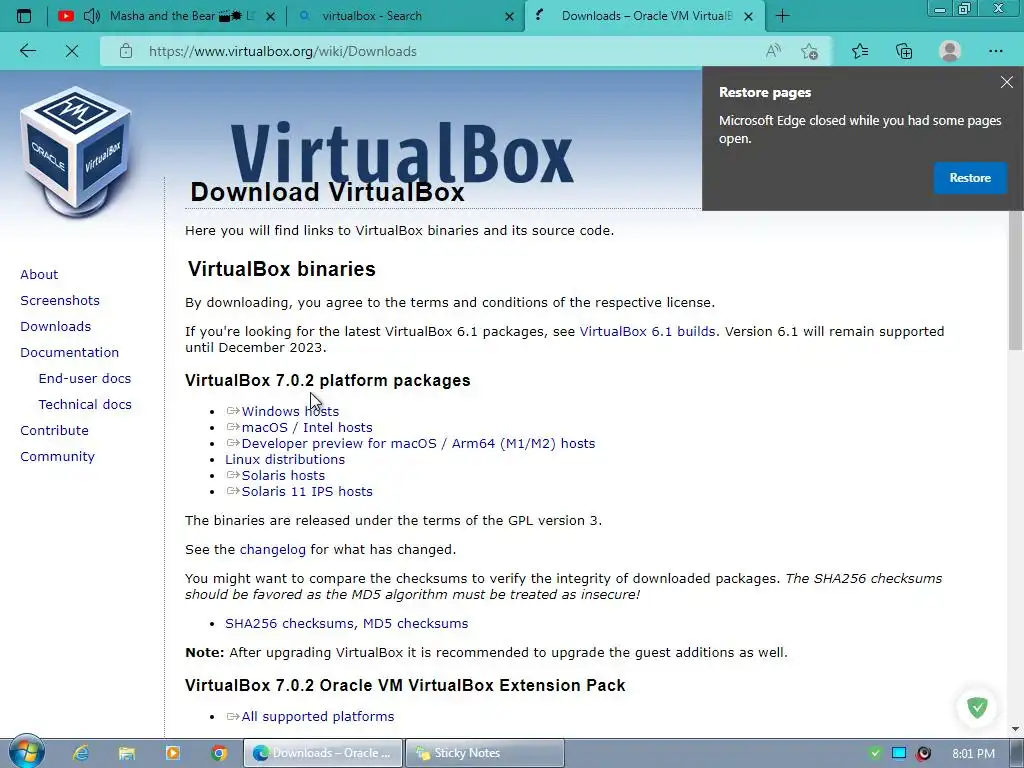
Task: Open End-user docs link
Action: pos(85,379)
